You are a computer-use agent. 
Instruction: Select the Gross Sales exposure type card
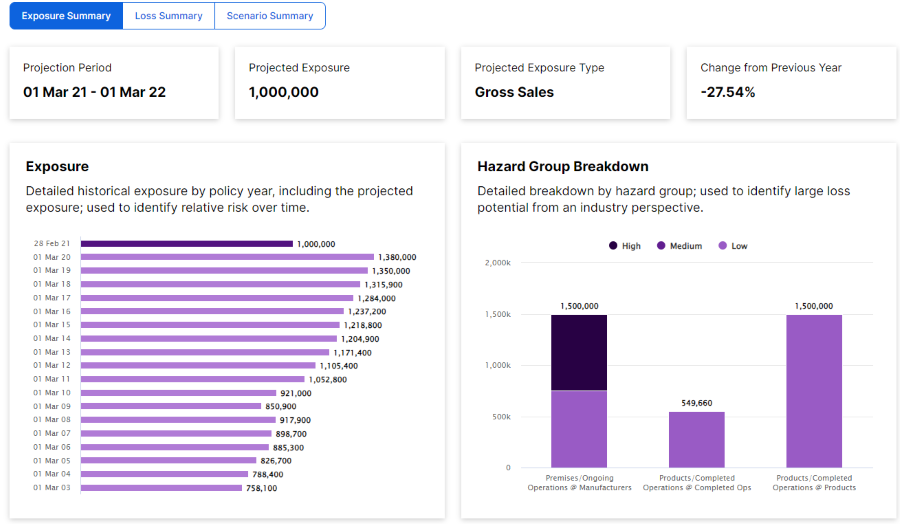565,82
